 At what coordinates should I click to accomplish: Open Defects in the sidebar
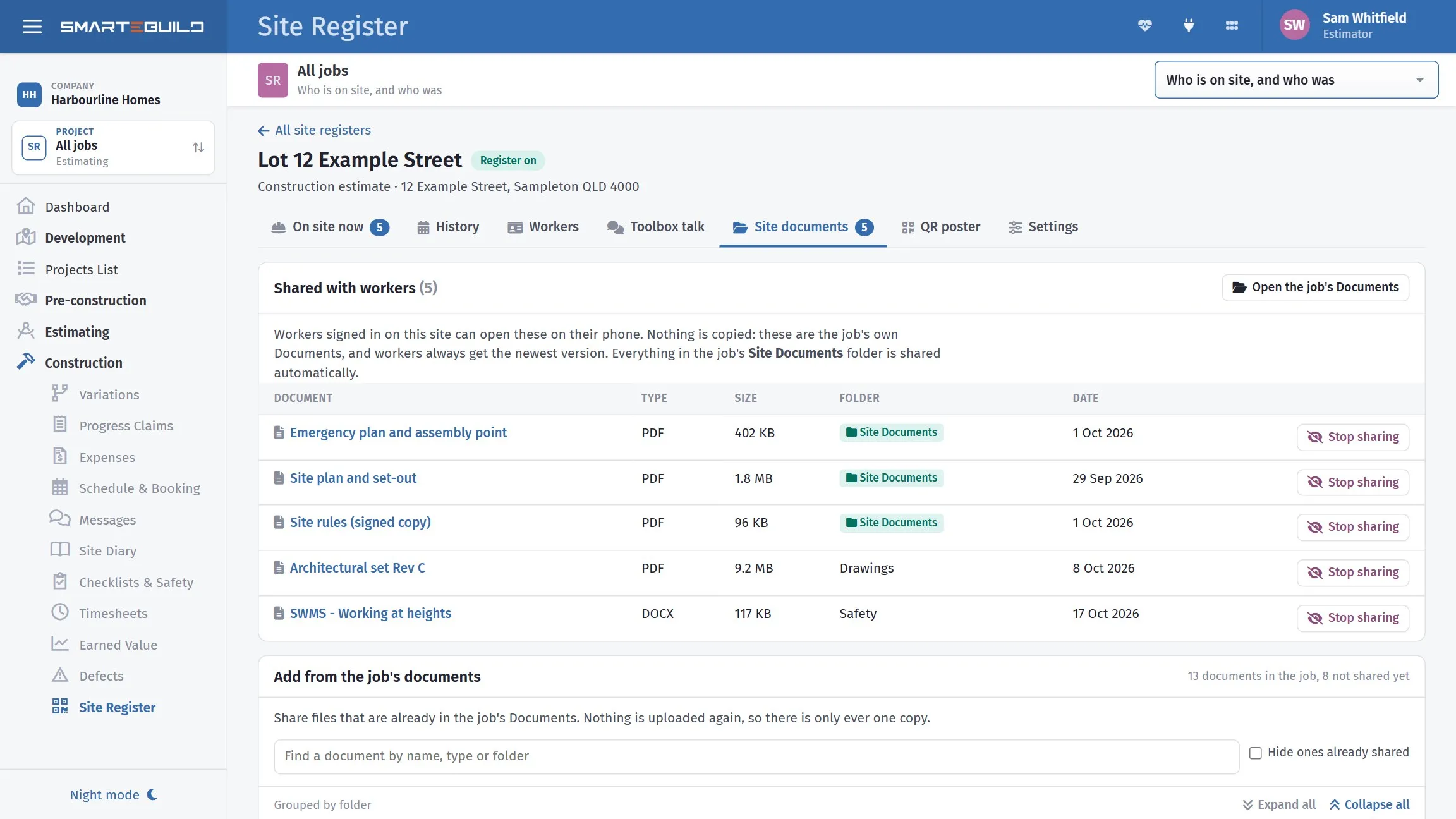(x=101, y=676)
